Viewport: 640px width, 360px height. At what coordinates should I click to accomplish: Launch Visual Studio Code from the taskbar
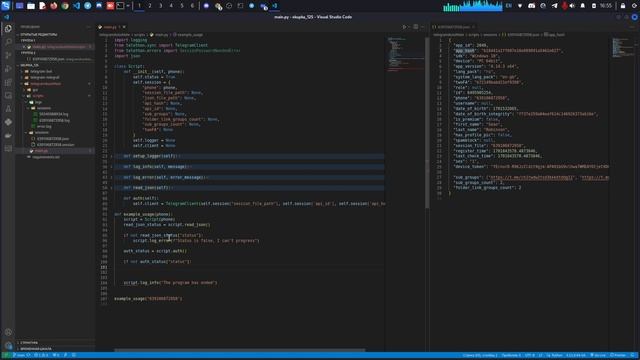coord(76,6)
